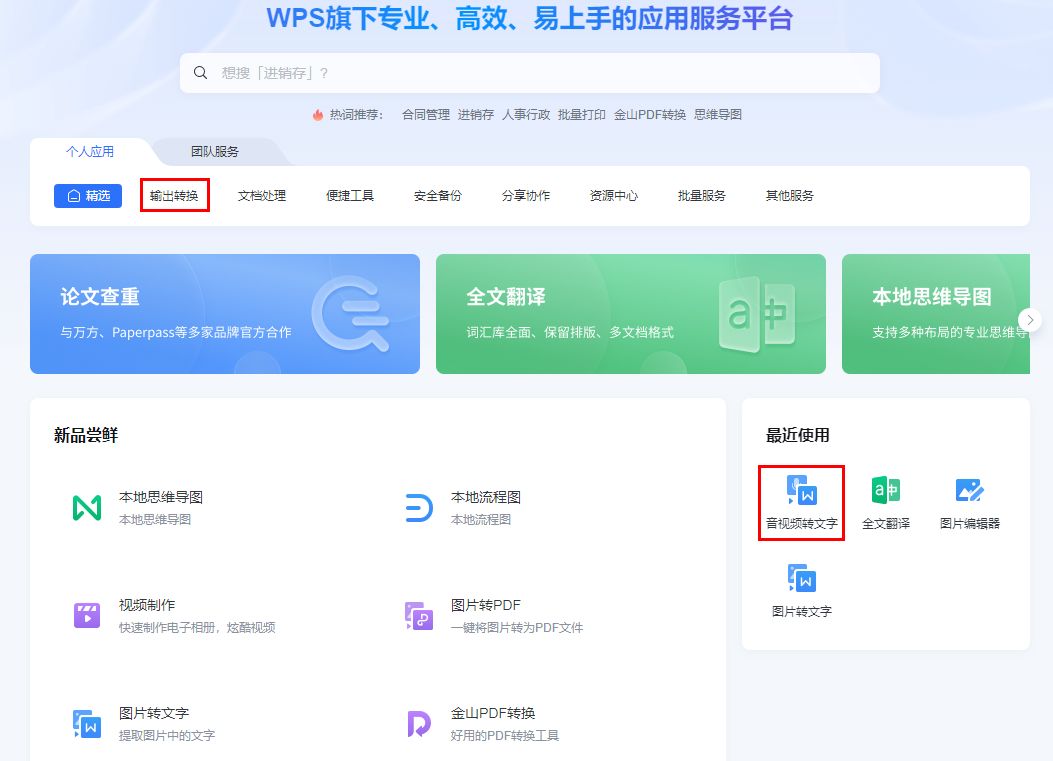Click hot keyword 合同管理
The height and width of the screenshot is (761, 1053).
click(426, 115)
